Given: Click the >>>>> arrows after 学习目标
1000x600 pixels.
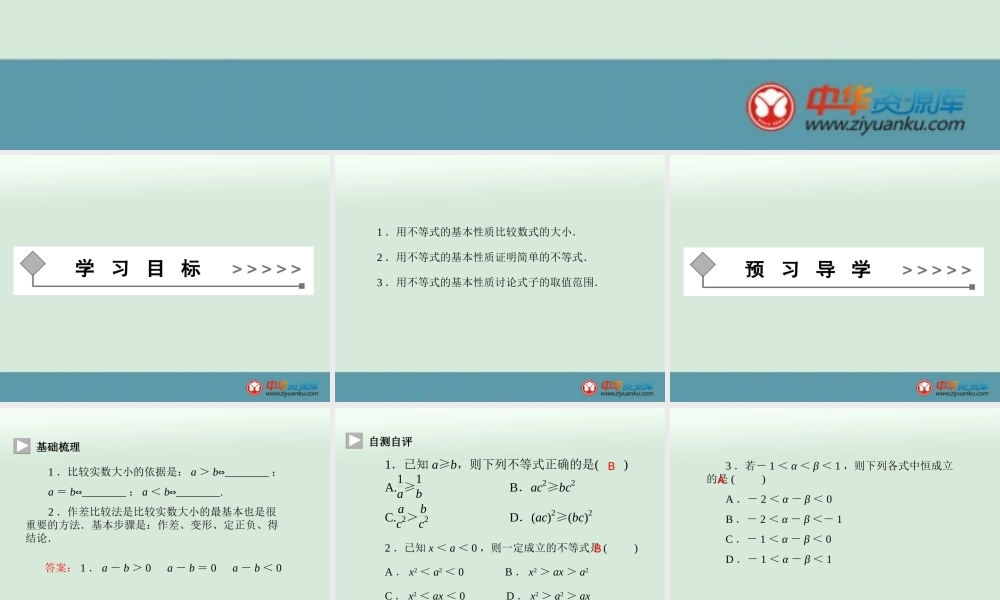Looking at the screenshot, I should point(267,270).
